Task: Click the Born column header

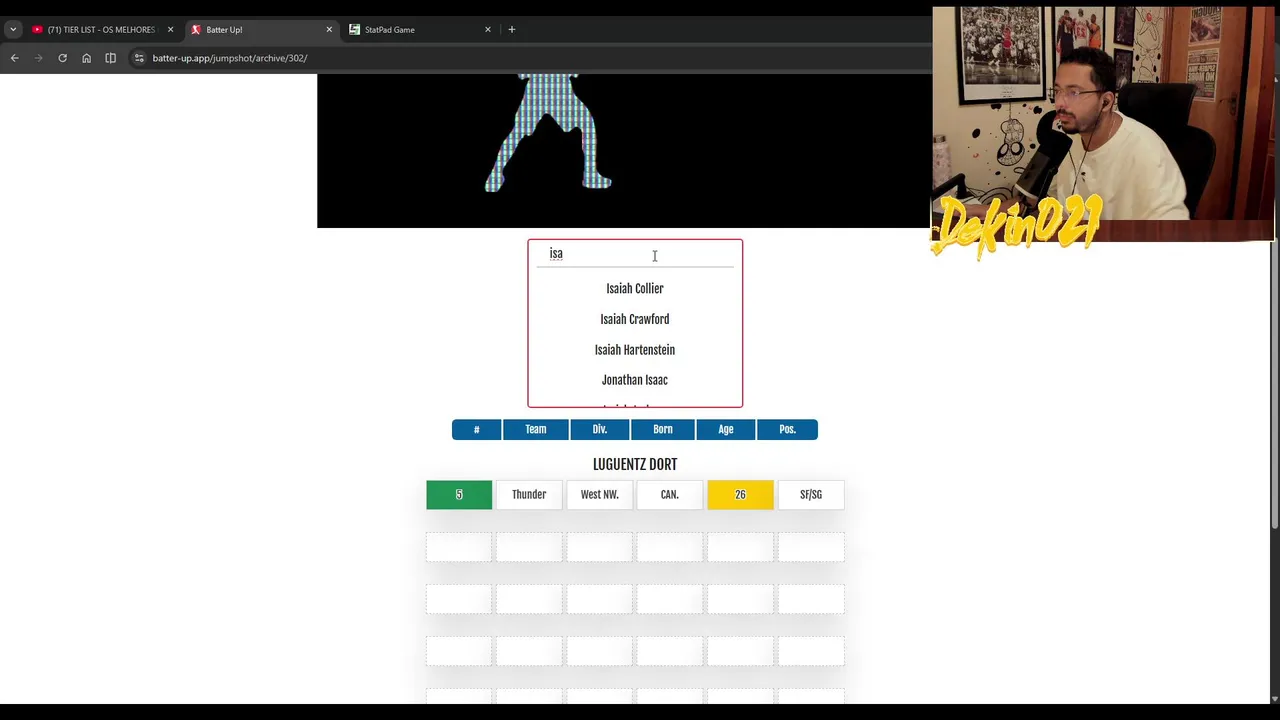Action: [663, 429]
